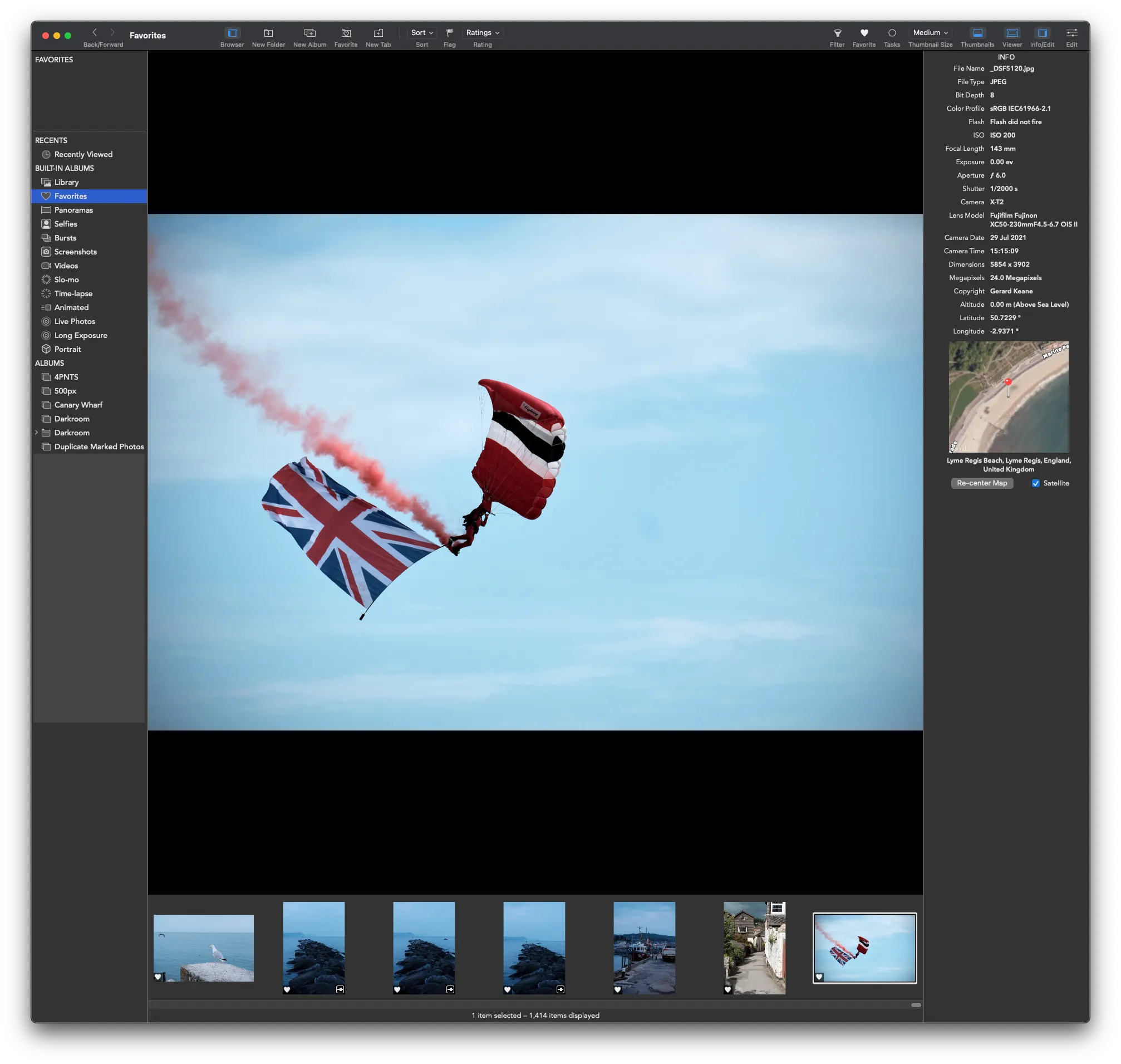Viewport: 1121px width, 1064px height.
Task: Open the Canary Wharf album
Action: coord(78,405)
